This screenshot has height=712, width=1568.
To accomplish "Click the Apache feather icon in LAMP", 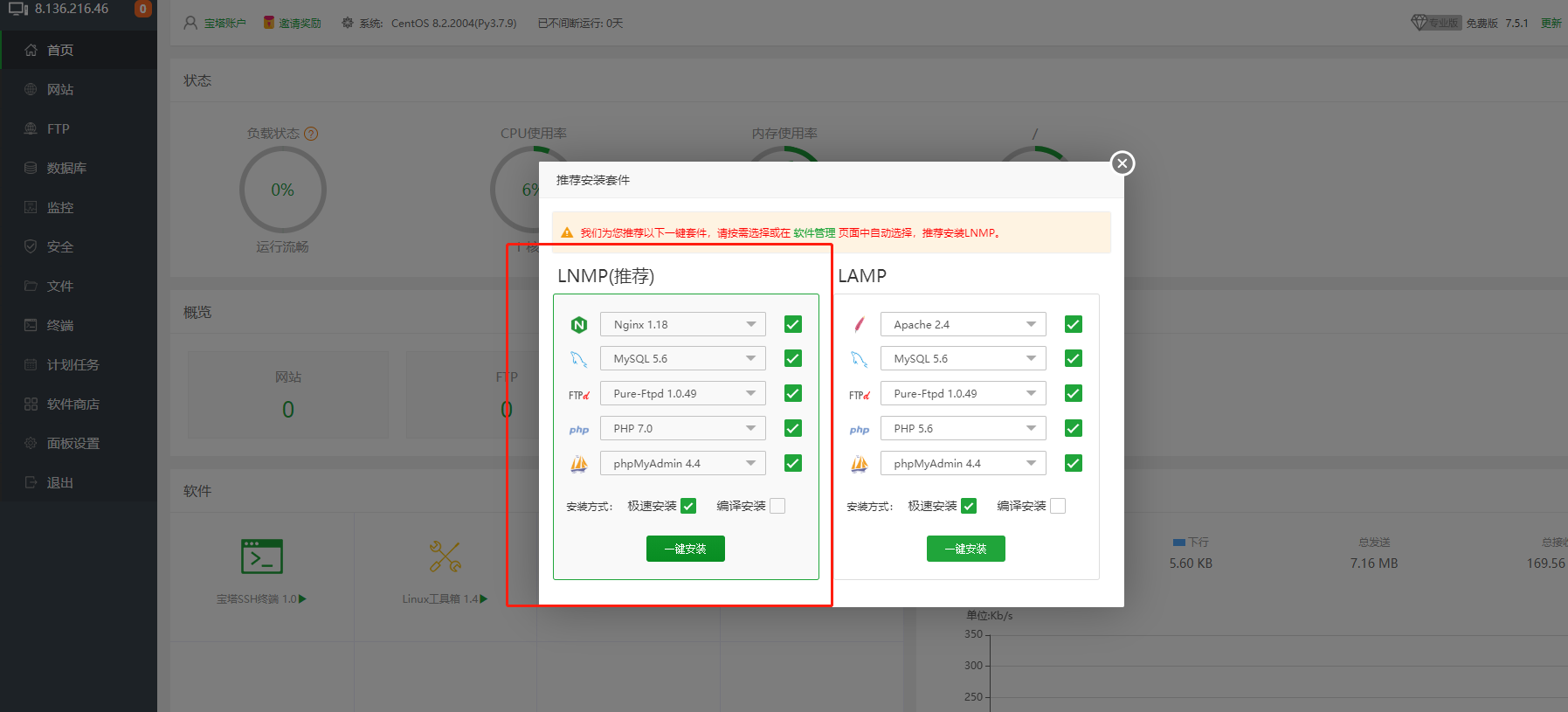I will [x=860, y=325].
